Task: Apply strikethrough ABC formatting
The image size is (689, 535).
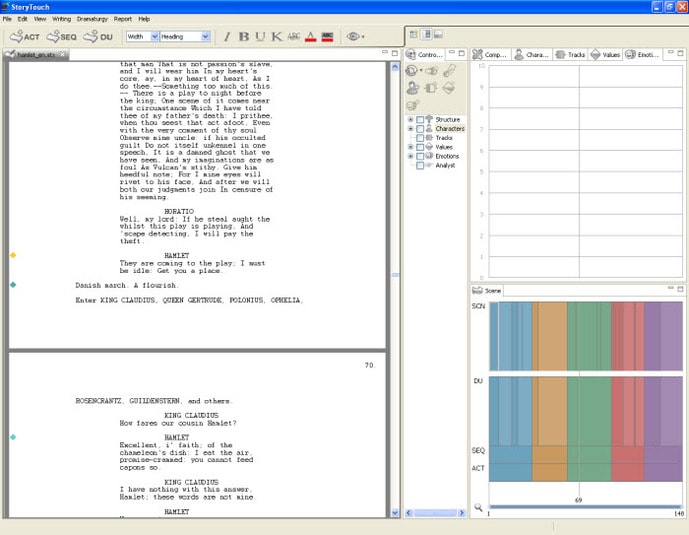Action: [x=294, y=37]
